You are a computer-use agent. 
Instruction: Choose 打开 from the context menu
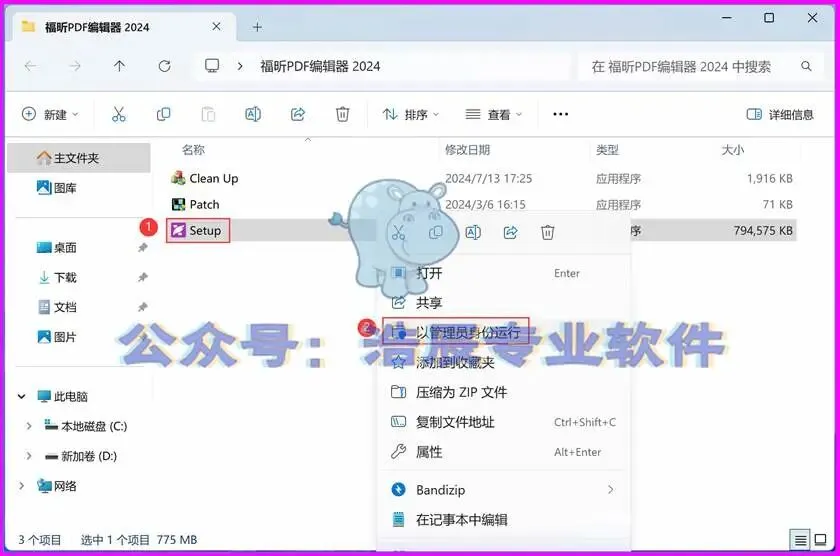click(x=504, y=273)
